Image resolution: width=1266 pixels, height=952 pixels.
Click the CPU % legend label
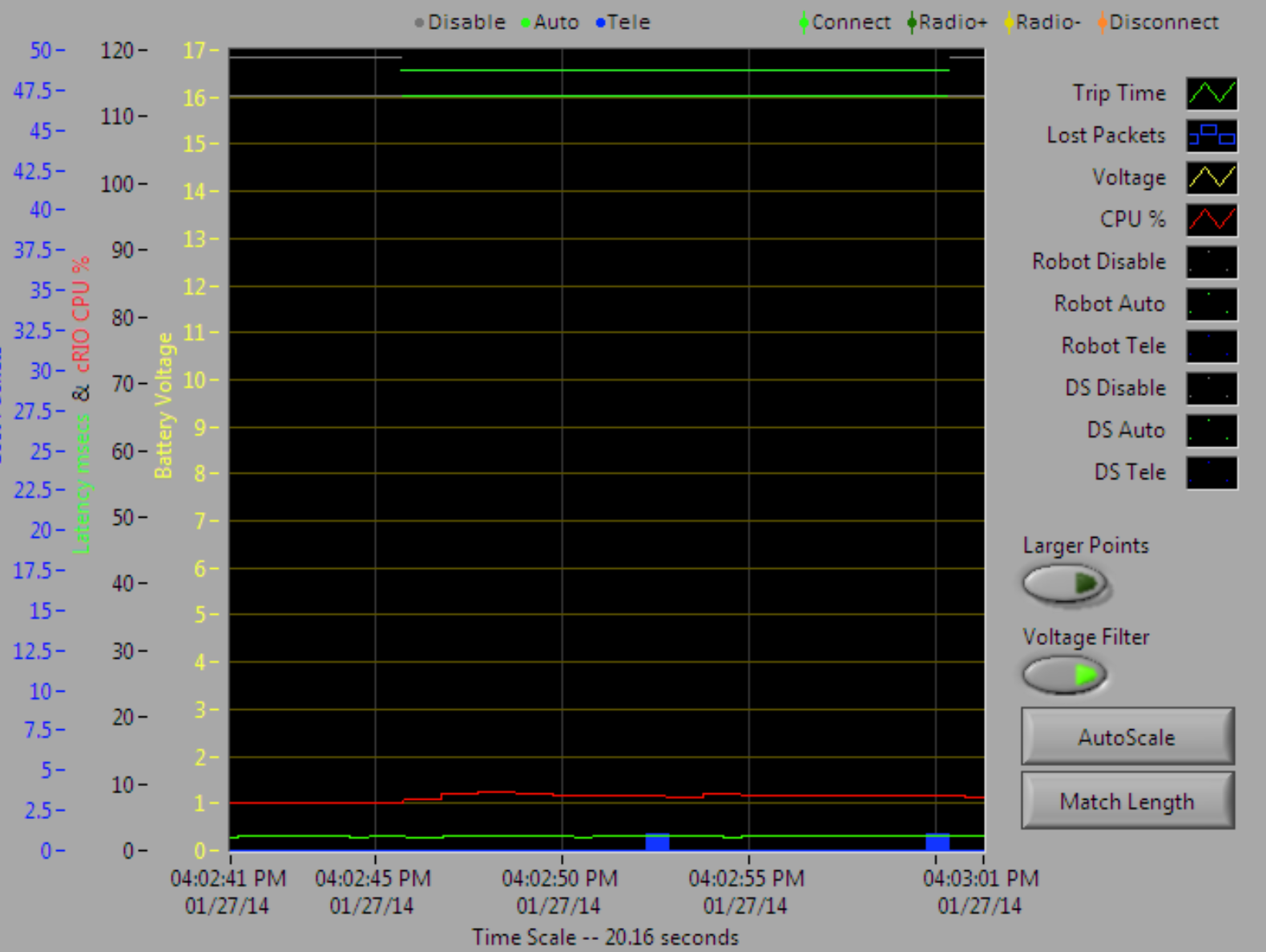tap(1132, 219)
